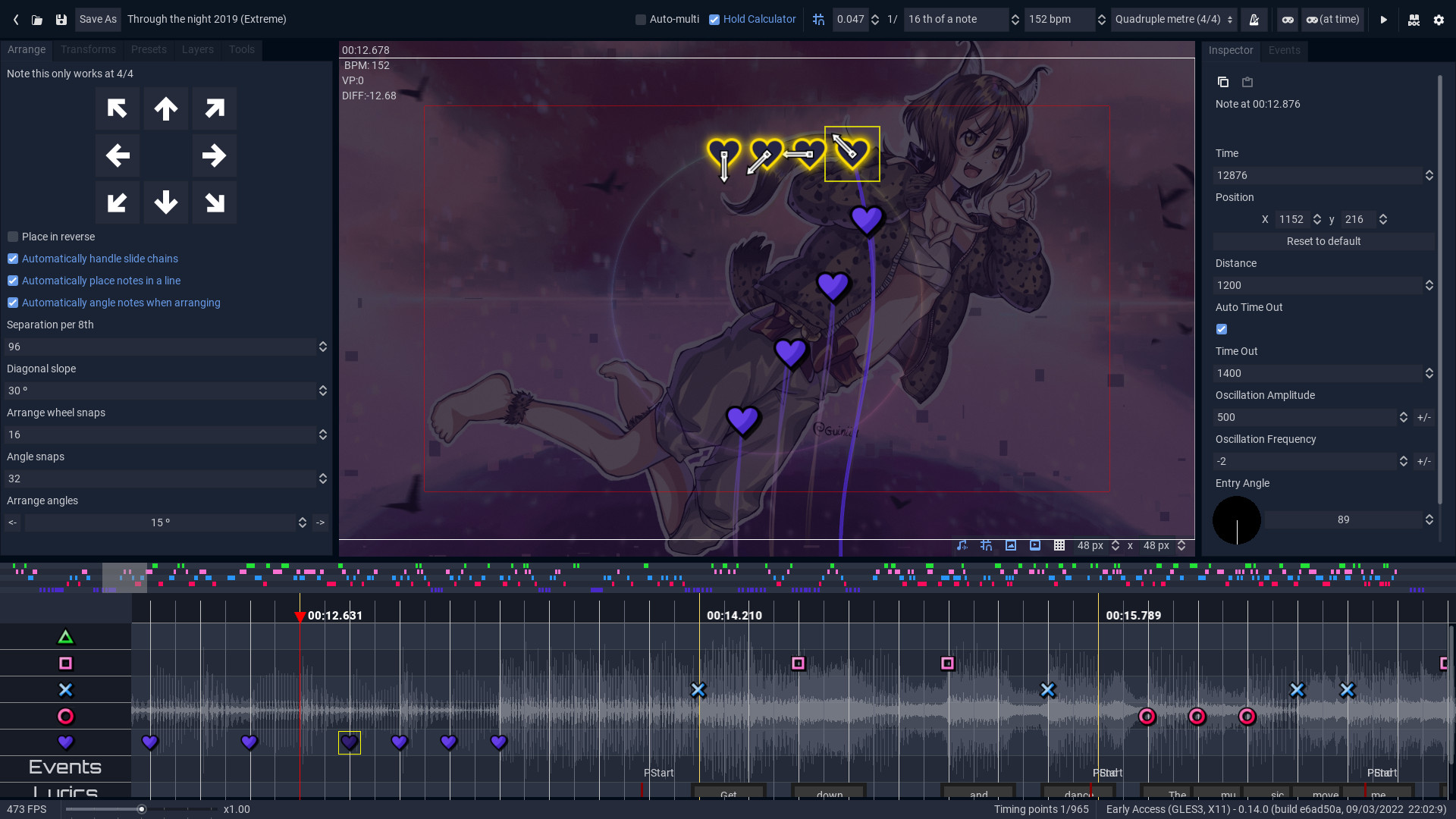Save the chart with the floppy disk icon

coord(61,20)
